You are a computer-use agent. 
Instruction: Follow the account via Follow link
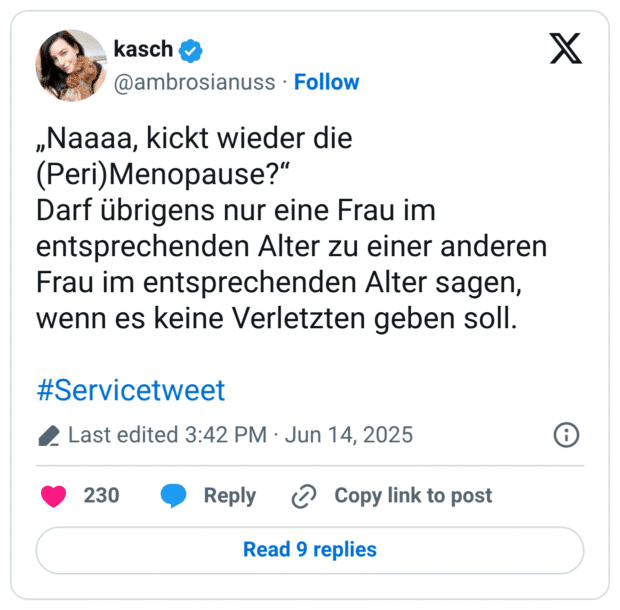point(326,82)
